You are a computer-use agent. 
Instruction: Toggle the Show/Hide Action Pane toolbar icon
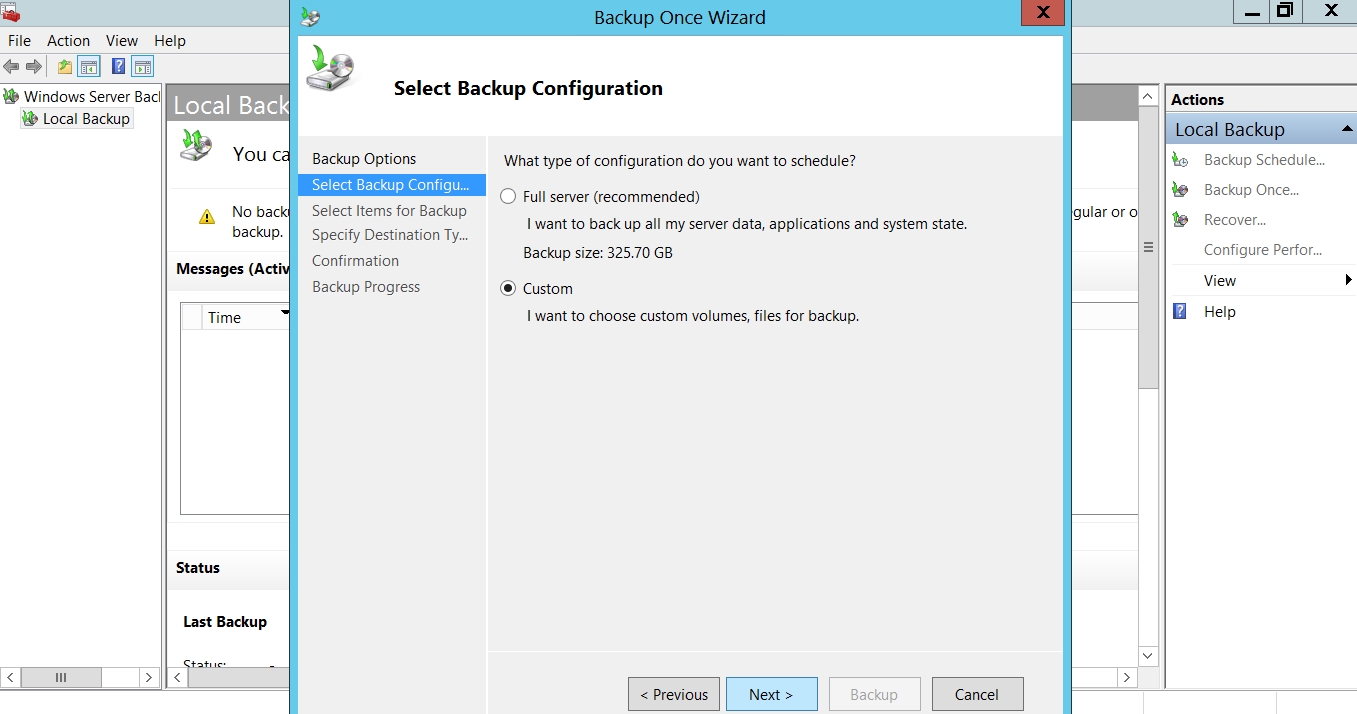point(143,67)
